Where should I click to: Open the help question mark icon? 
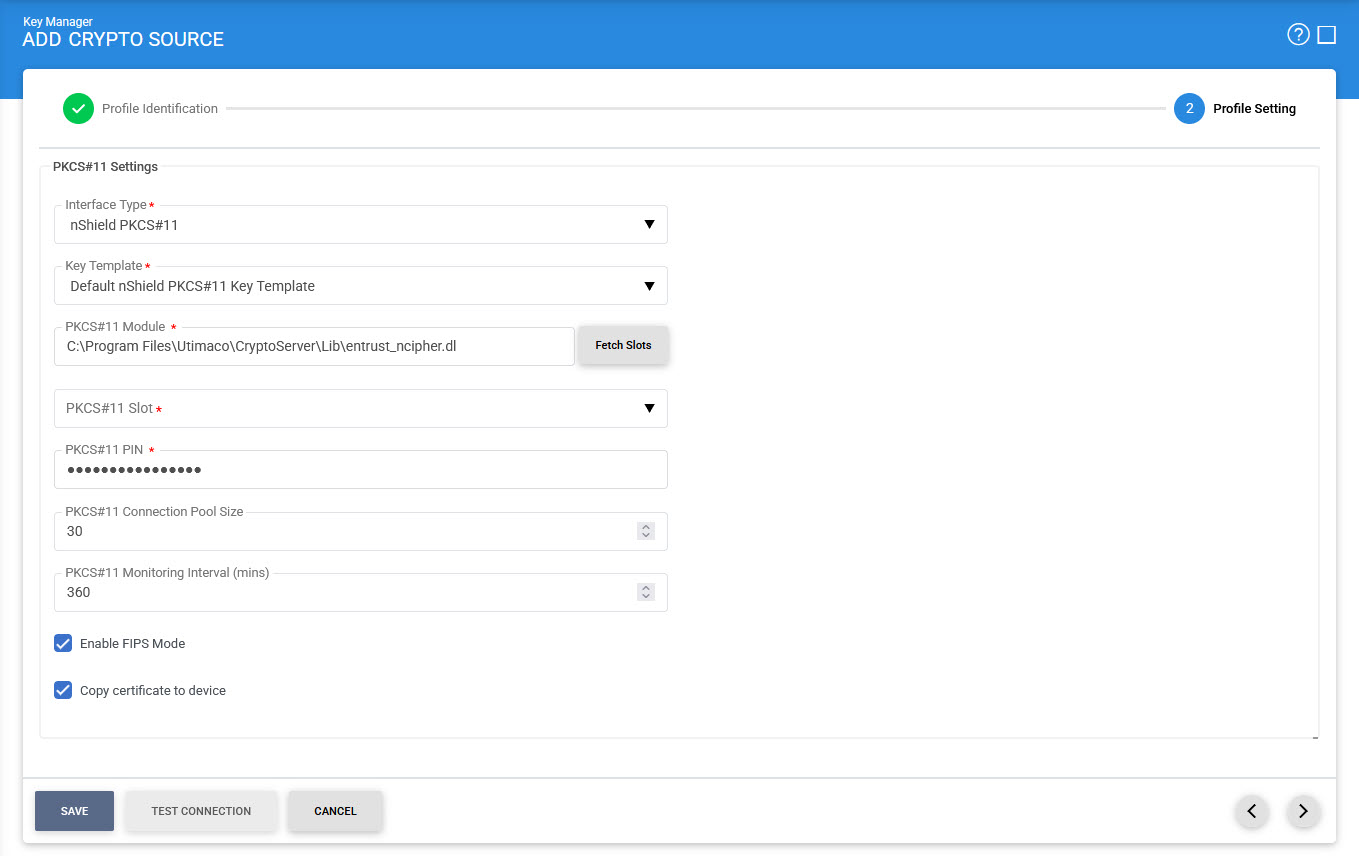pos(1298,35)
